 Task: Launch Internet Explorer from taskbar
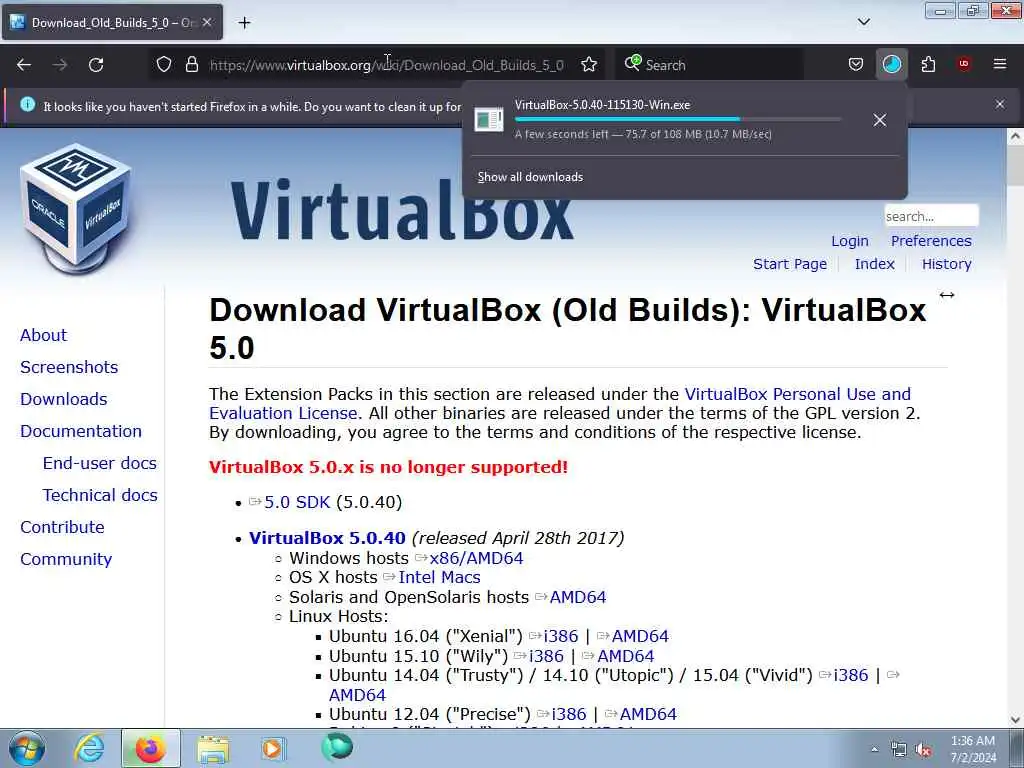coord(89,748)
